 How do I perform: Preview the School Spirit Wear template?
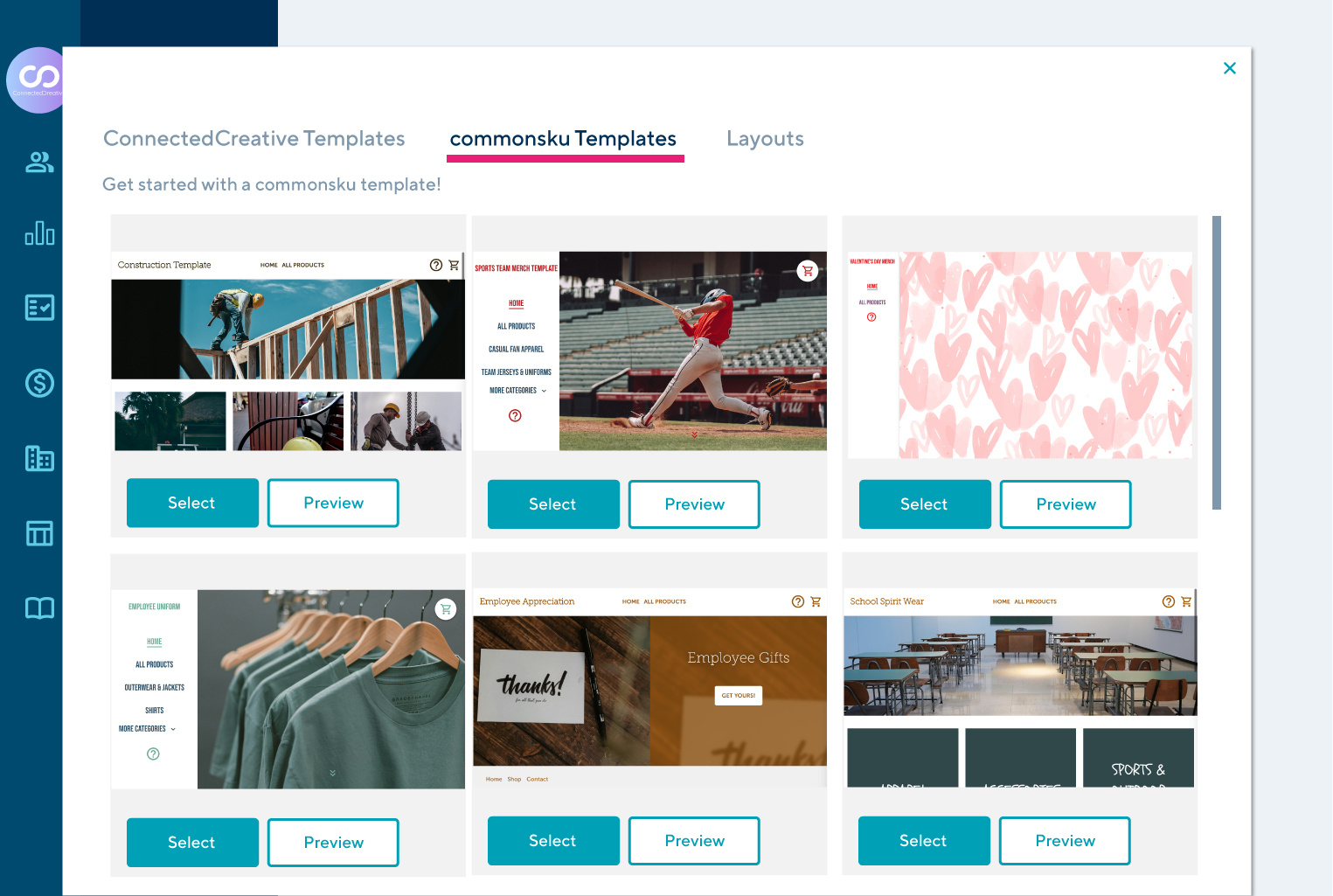(1064, 841)
